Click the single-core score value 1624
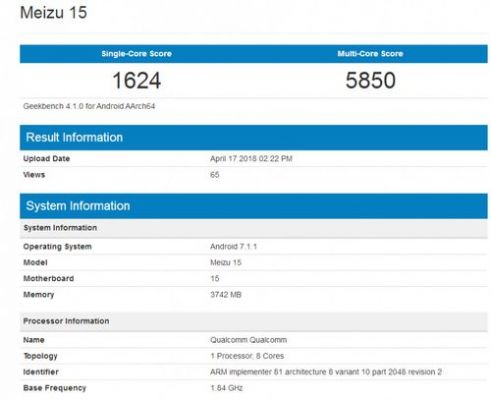 137,80
